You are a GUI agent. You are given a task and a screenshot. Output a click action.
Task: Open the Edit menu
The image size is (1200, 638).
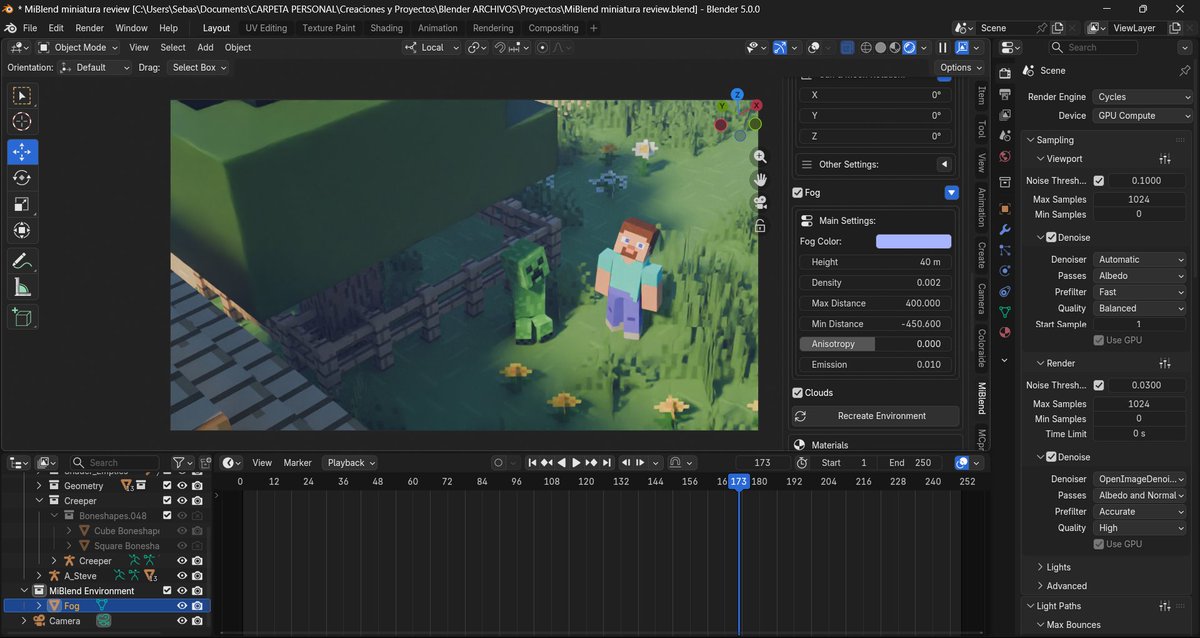point(56,28)
